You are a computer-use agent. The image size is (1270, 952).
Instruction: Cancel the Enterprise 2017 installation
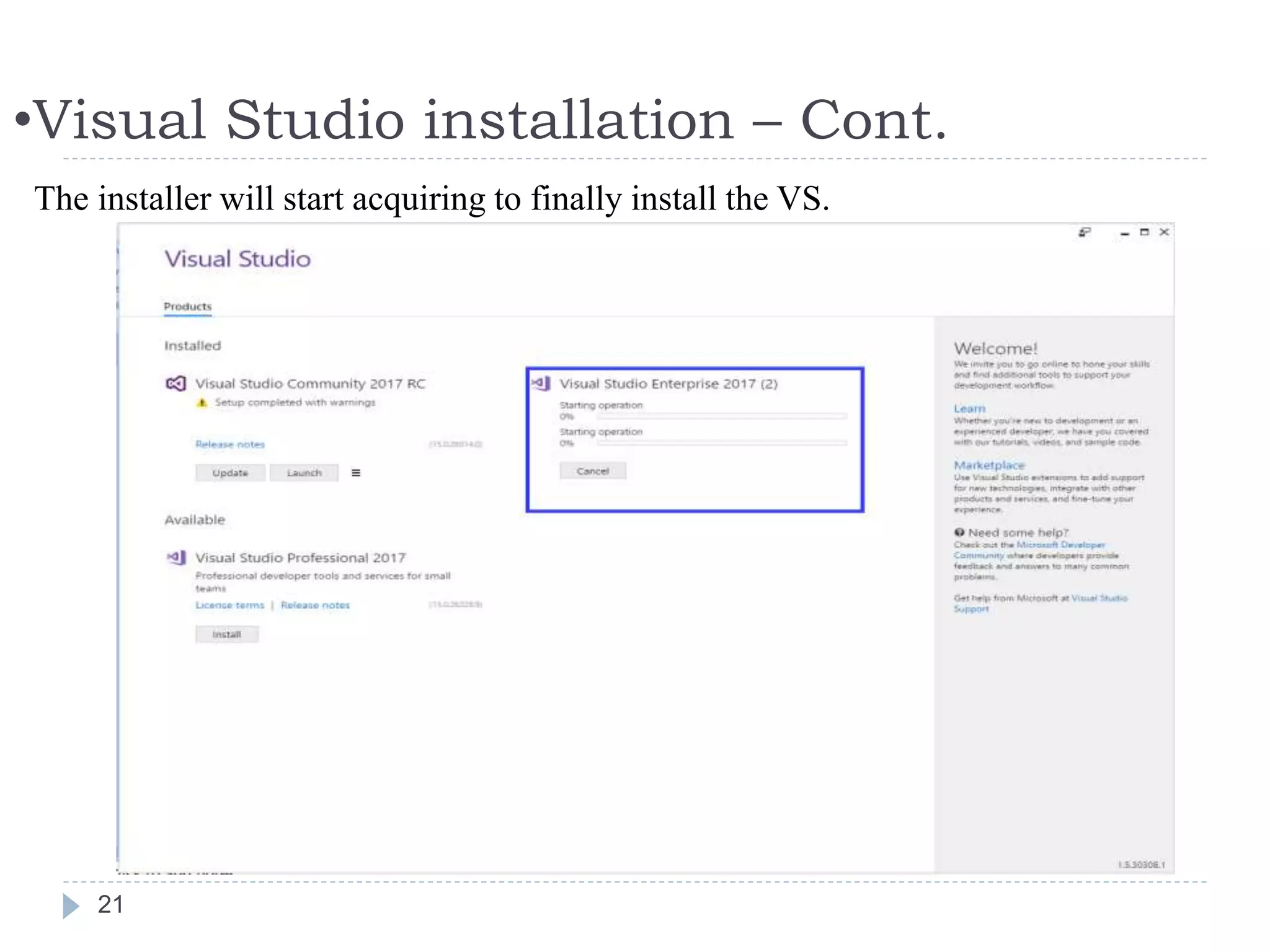(592, 471)
